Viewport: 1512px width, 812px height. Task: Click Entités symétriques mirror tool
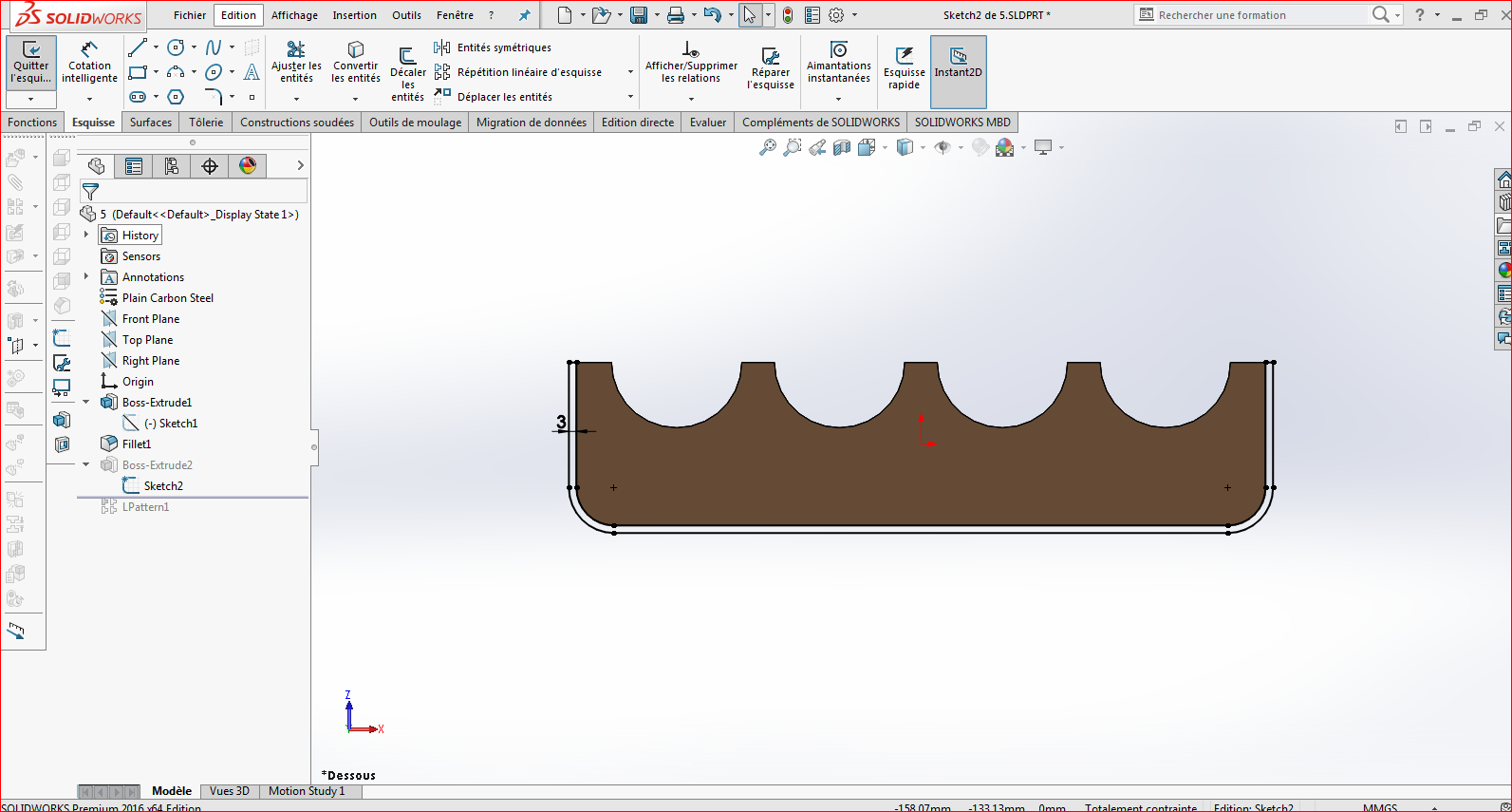[493, 47]
